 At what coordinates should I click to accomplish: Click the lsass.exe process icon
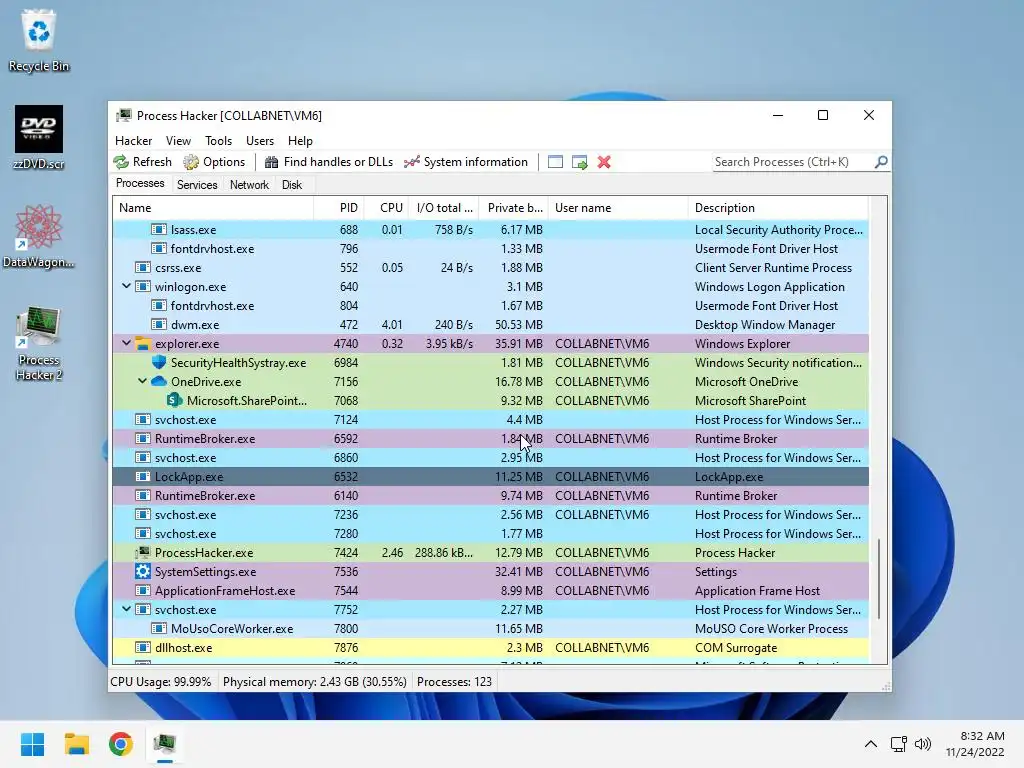point(159,229)
